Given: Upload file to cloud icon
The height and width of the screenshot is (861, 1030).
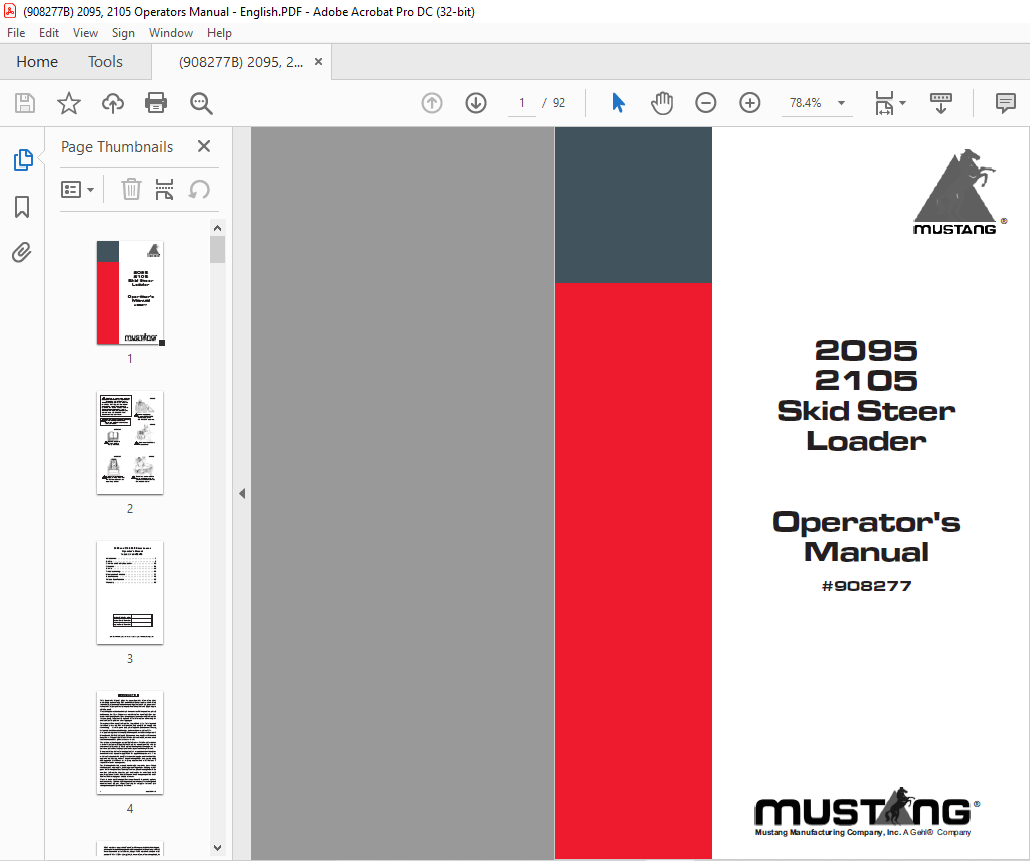Looking at the screenshot, I should tap(112, 103).
